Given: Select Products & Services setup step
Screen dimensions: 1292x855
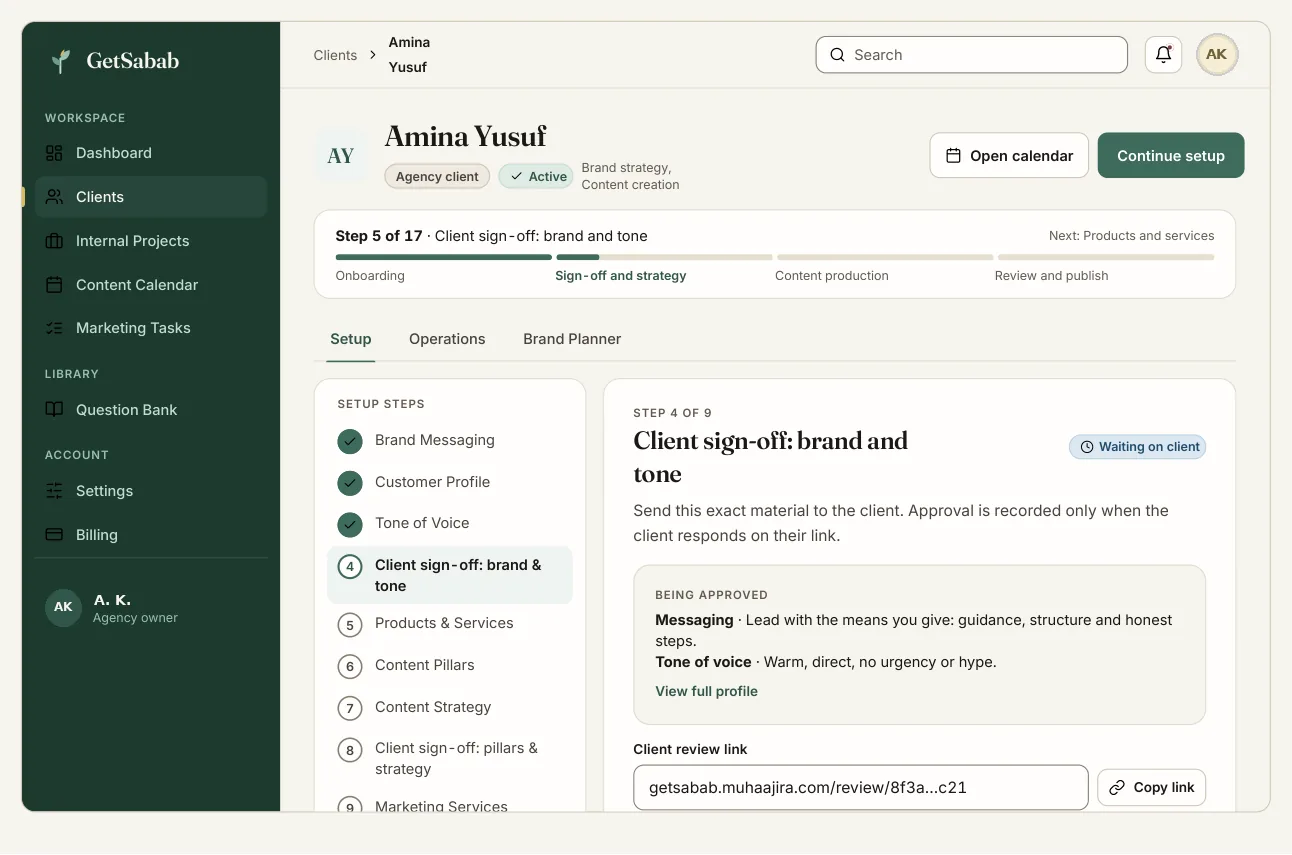Looking at the screenshot, I should coord(450,624).
